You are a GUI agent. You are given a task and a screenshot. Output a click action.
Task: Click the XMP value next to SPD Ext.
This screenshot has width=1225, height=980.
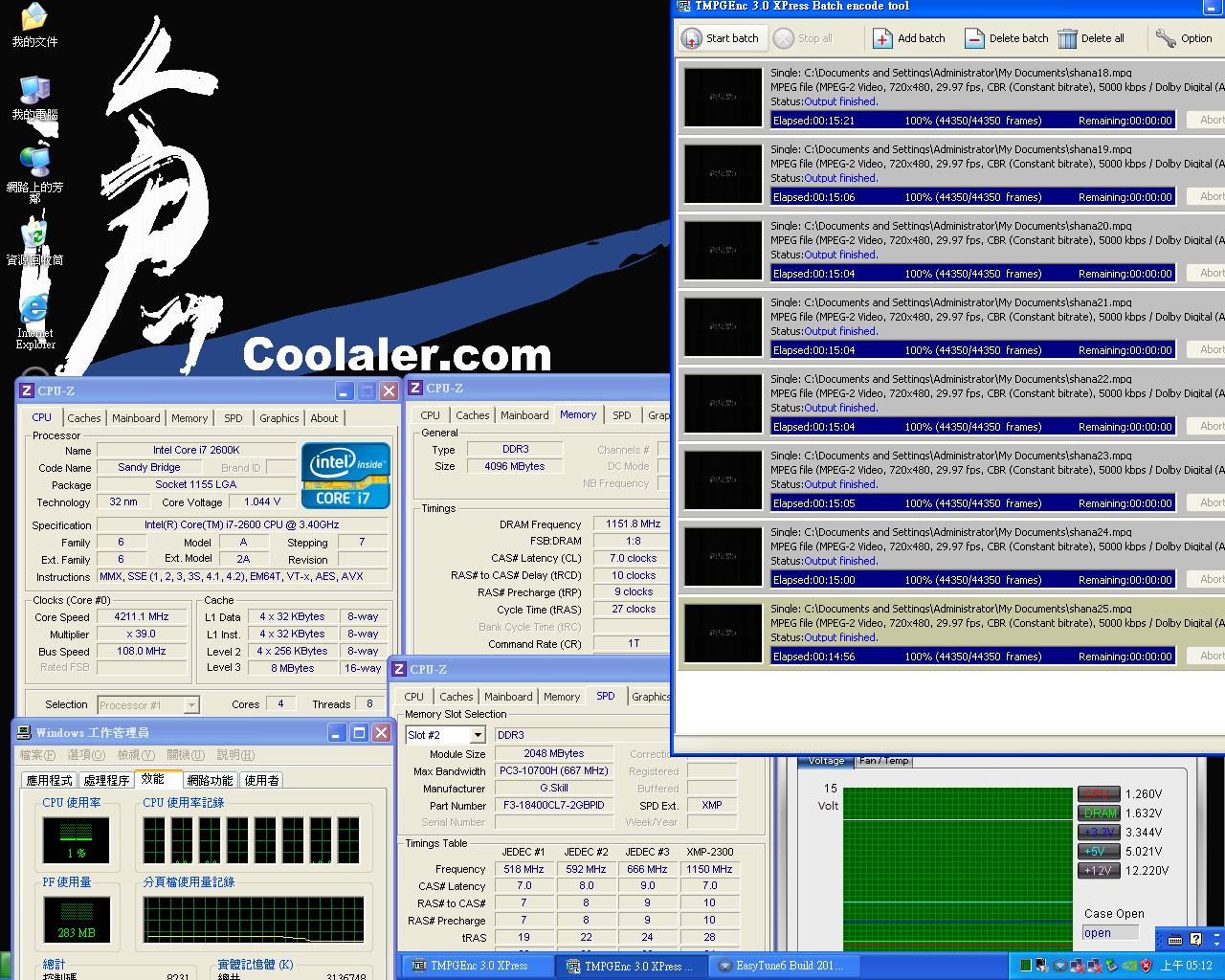[712, 805]
